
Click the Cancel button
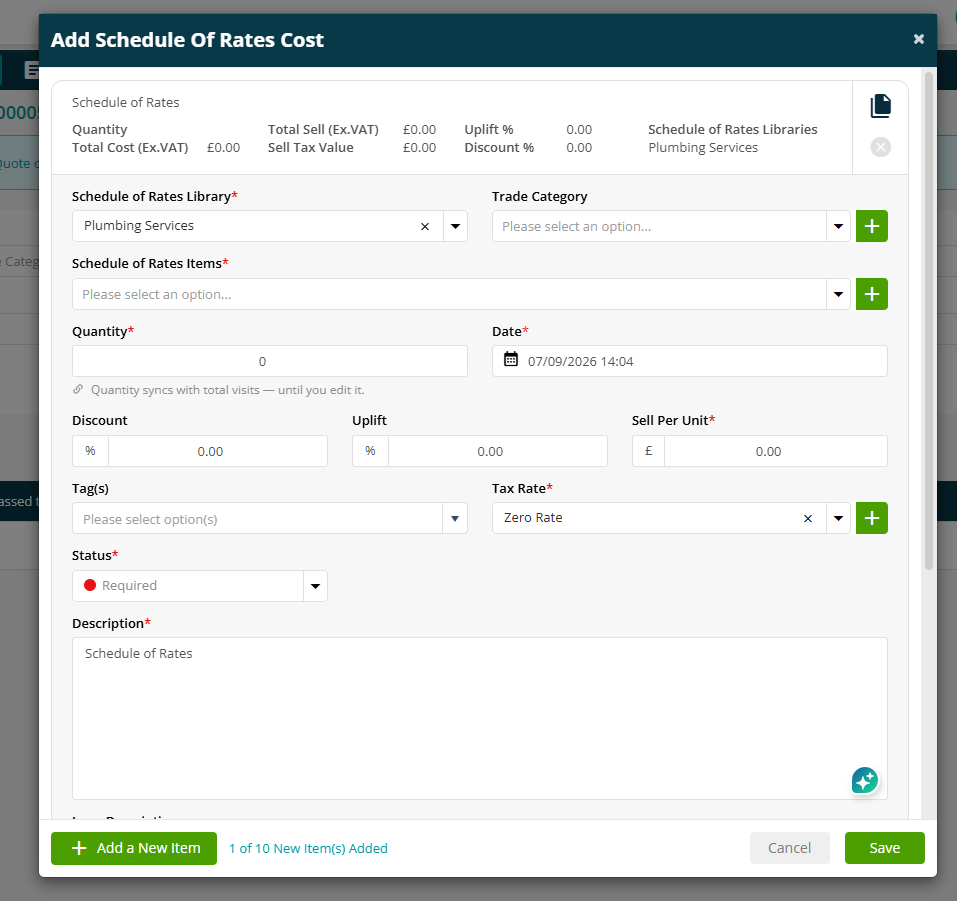[789, 848]
